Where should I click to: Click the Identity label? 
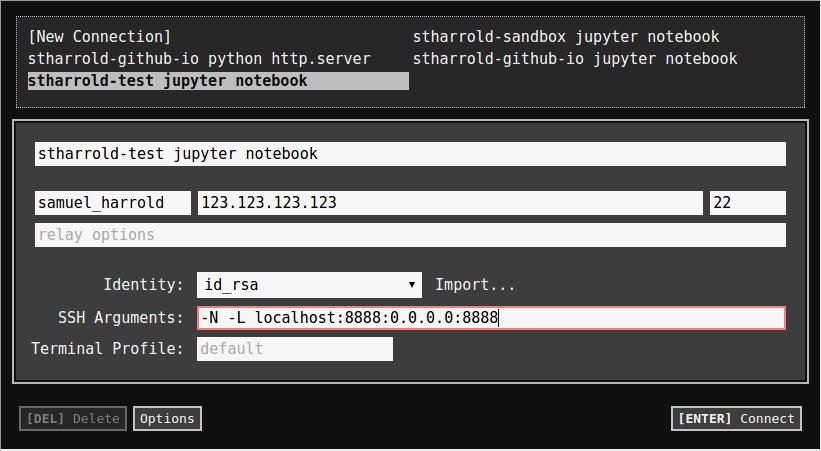pyautogui.click(x=143, y=285)
